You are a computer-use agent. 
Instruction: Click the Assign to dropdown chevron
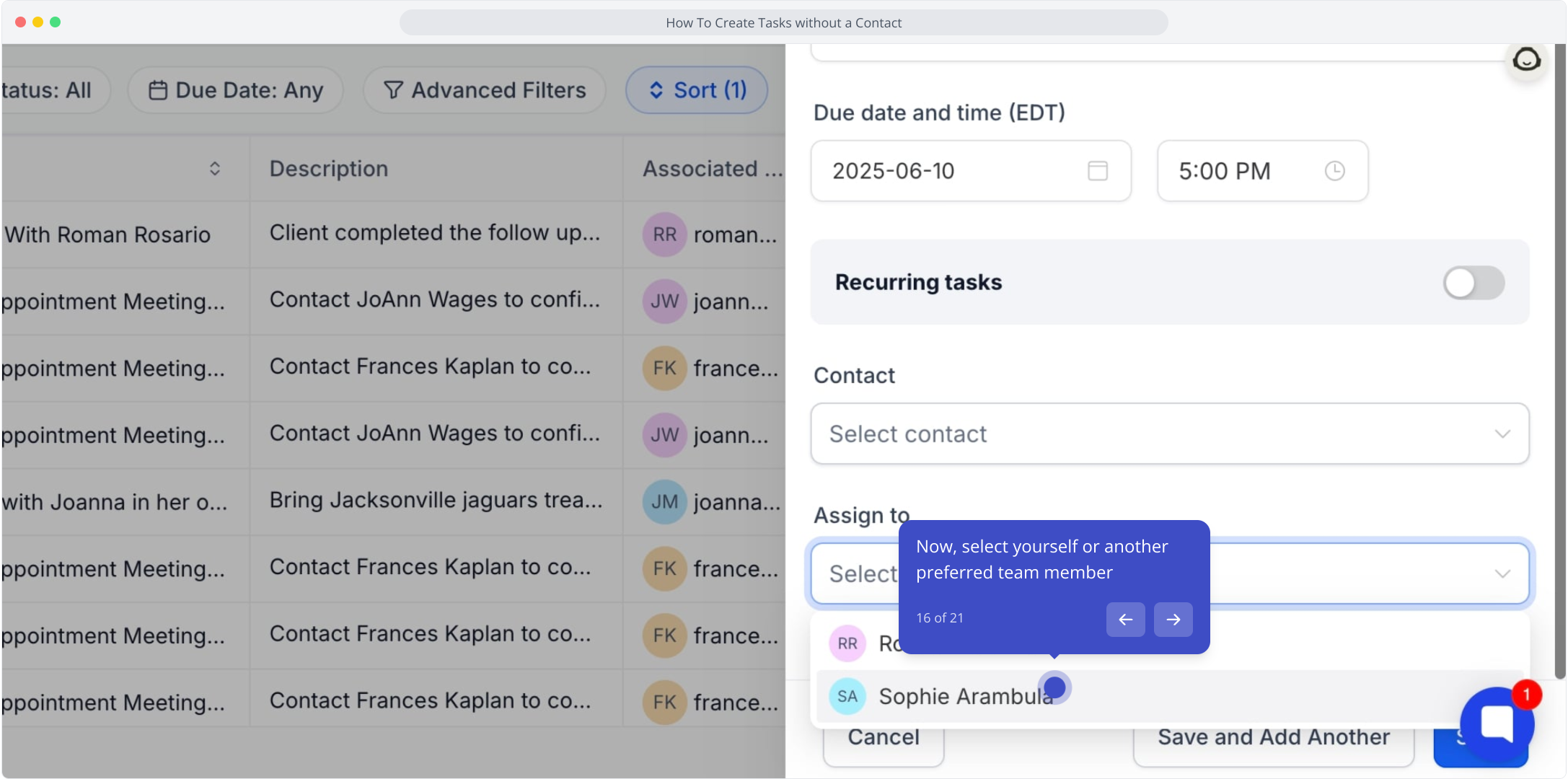coord(1502,574)
